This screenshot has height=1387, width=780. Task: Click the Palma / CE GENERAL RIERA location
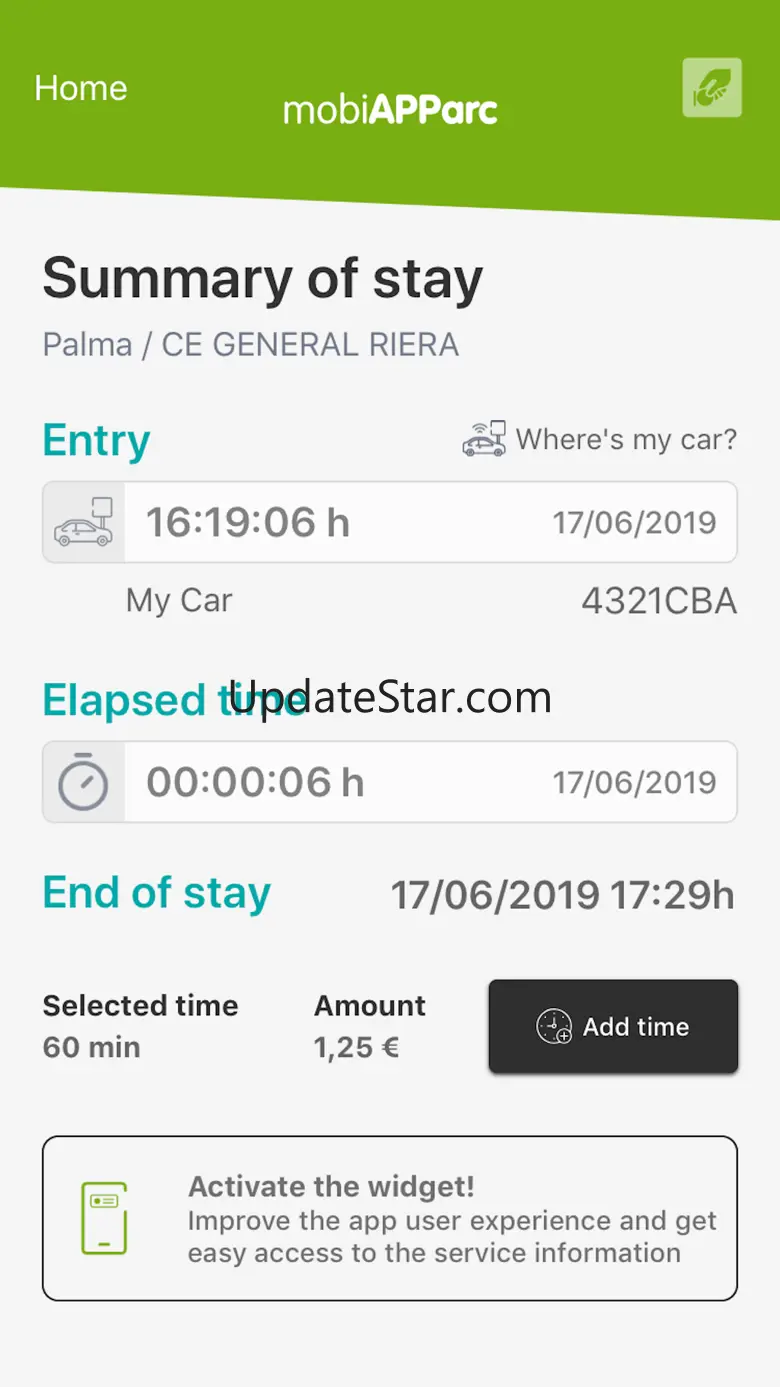pyautogui.click(x=250, y=345)
